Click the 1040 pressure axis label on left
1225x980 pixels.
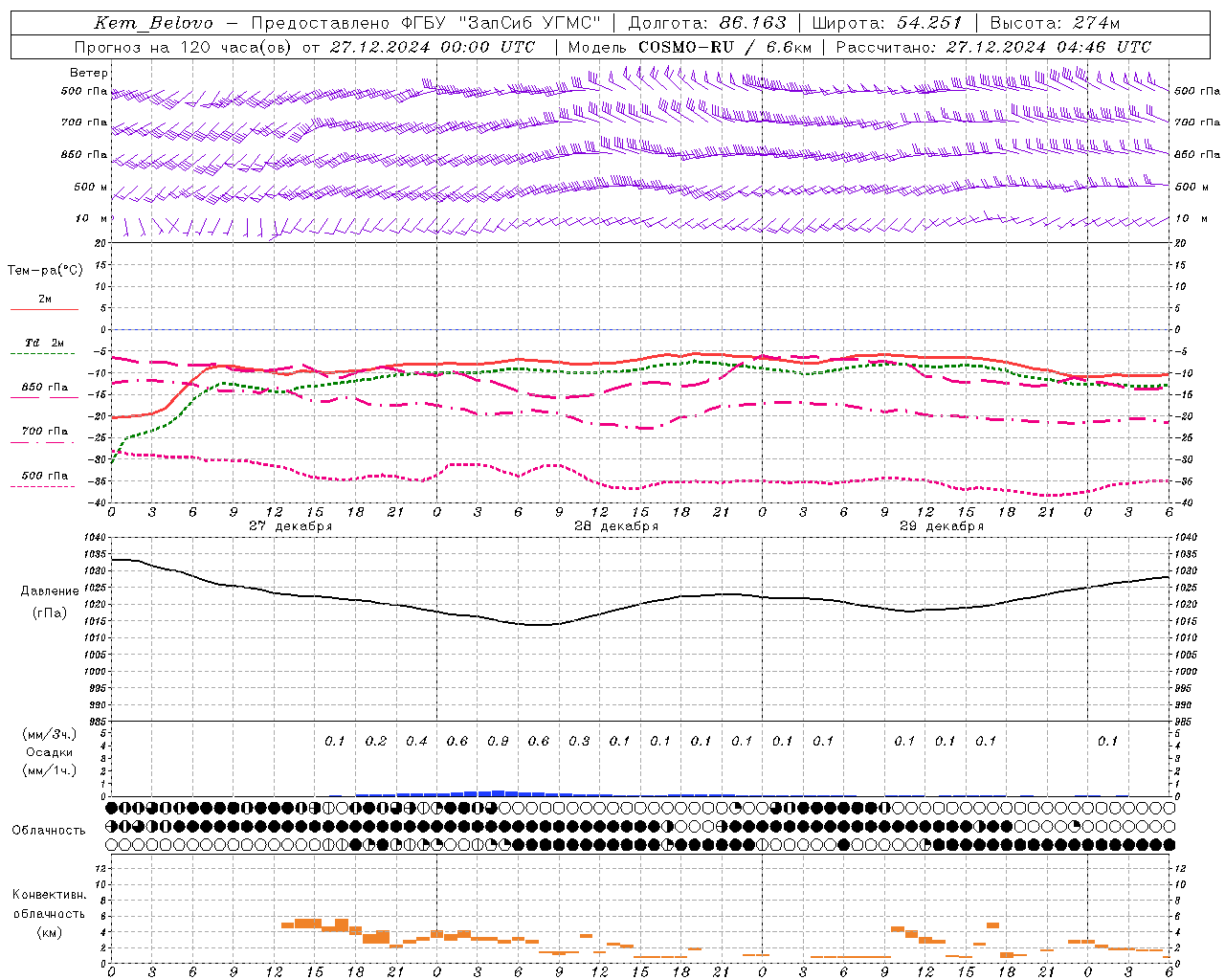[x=97, y=538]
